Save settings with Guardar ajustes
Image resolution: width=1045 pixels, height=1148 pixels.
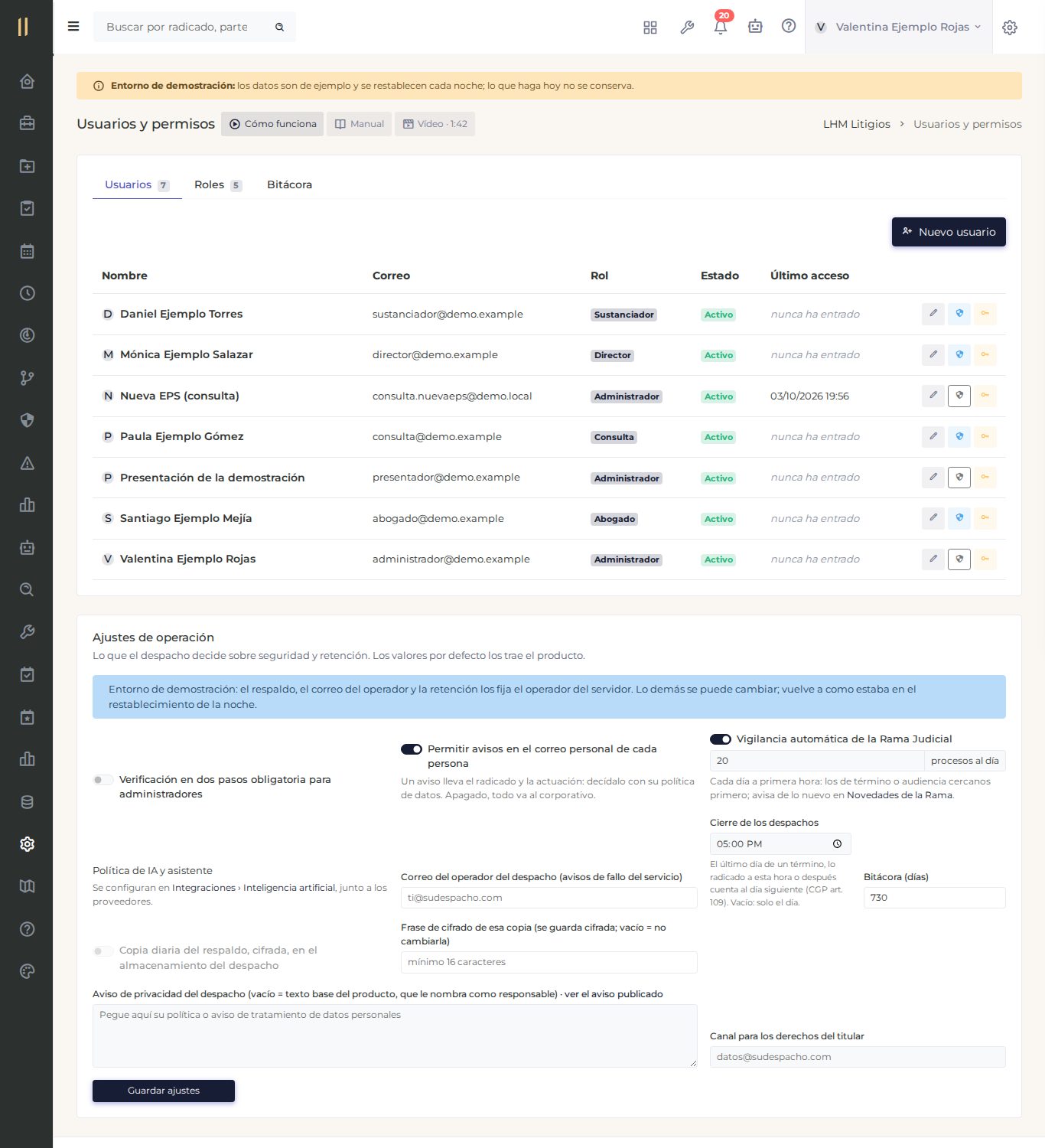[x=164, y=1091]
